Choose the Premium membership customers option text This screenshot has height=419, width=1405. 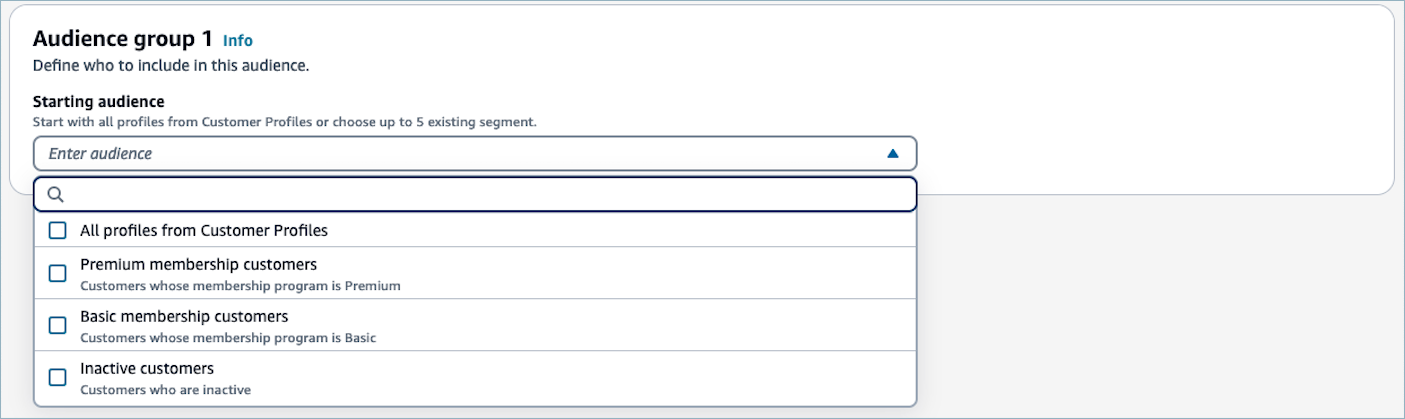click(x=198, y=265)
